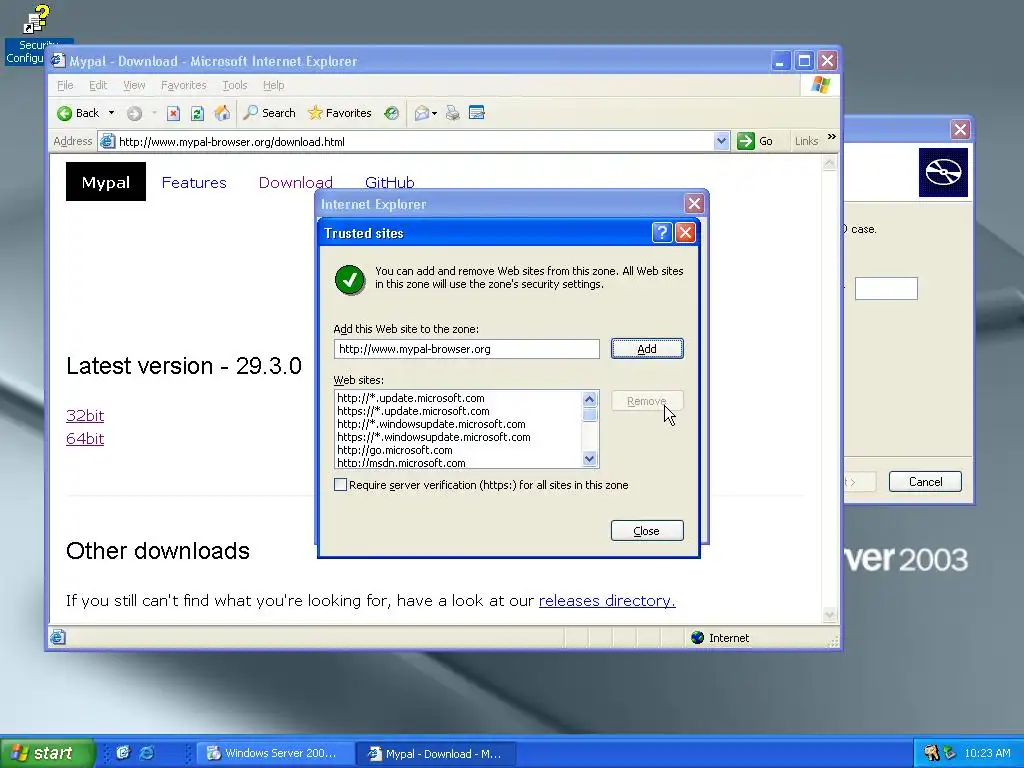Switch to Windows Server 200... taskbar button
Screen dimensions: 1024x768
coord(276,753)
